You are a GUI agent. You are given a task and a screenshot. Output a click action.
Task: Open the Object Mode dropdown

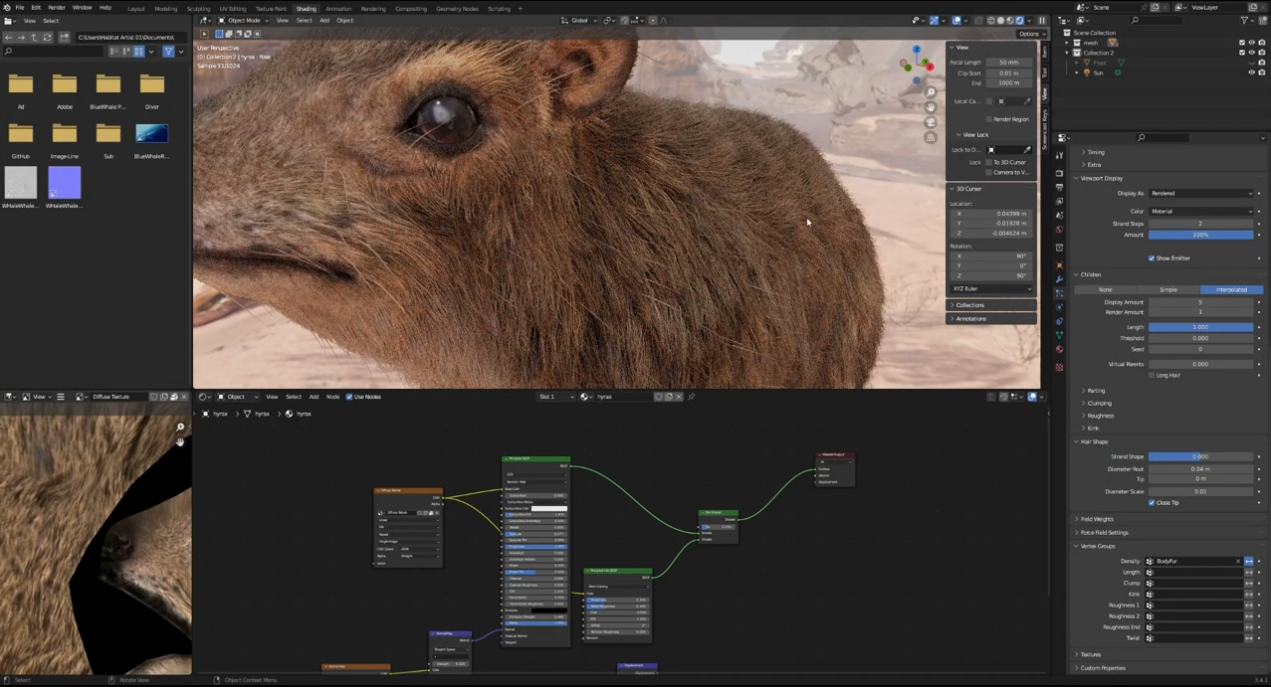click(244, 20)
